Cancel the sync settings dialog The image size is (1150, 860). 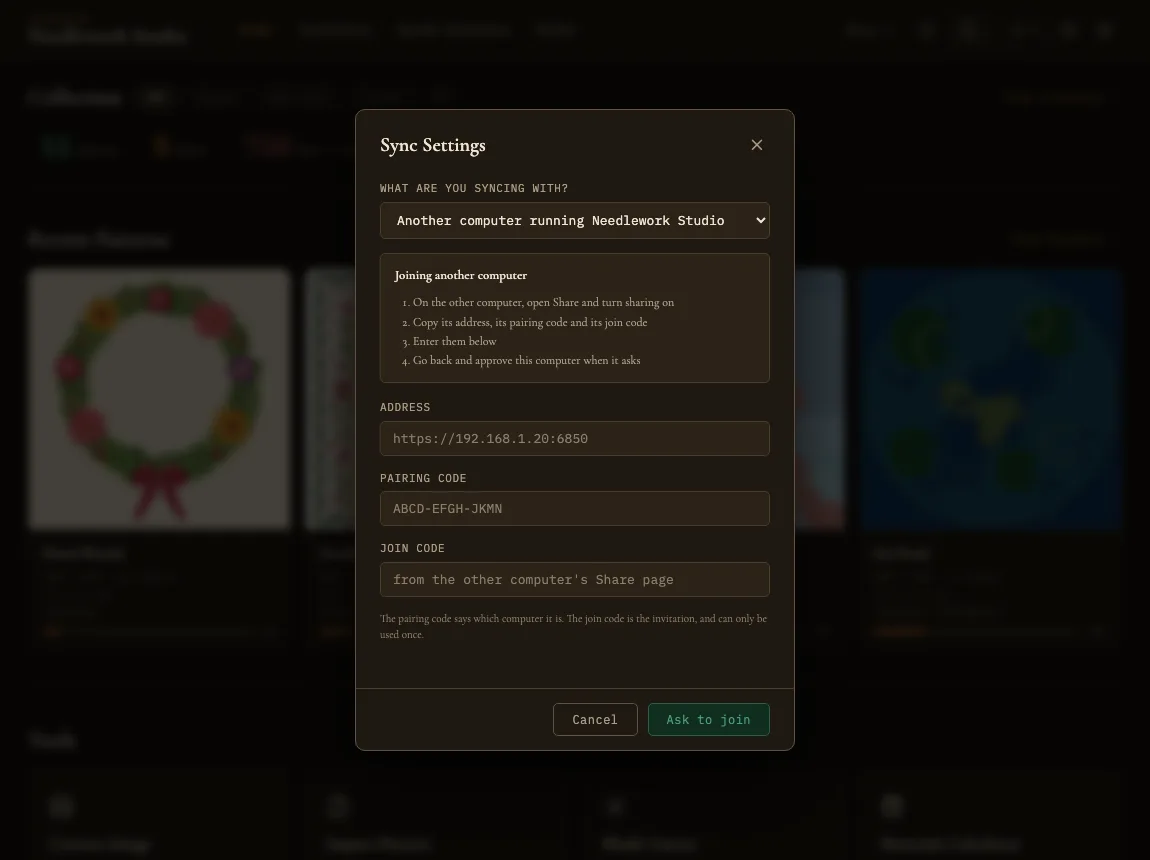(595, 719)
